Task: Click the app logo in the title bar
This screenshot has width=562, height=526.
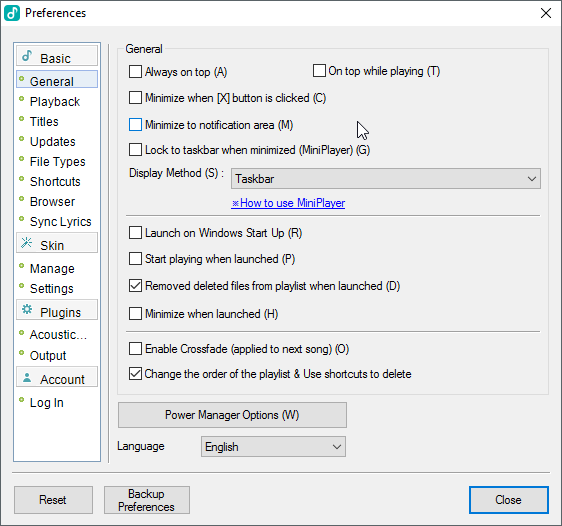Action: pos(12,13)
